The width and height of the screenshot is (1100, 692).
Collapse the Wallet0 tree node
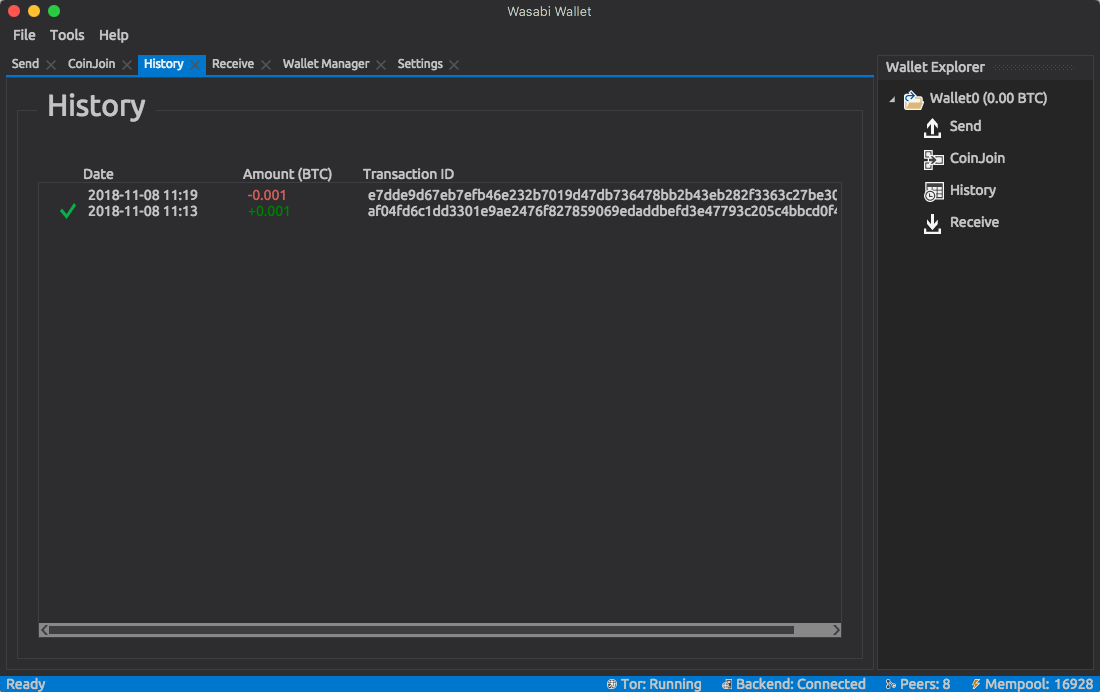coord(892,100)
